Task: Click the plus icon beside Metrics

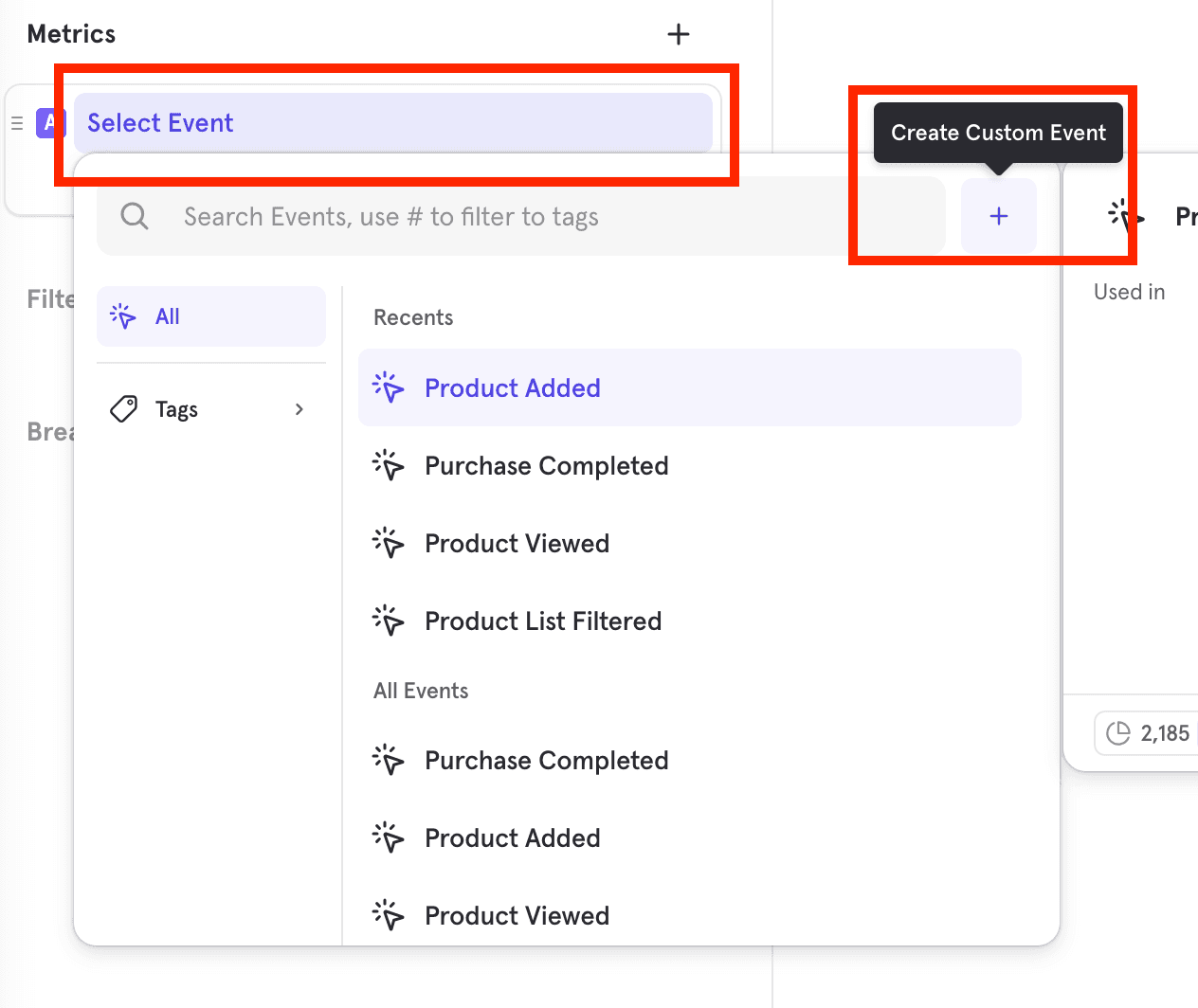Action: [x=679, y=35]
